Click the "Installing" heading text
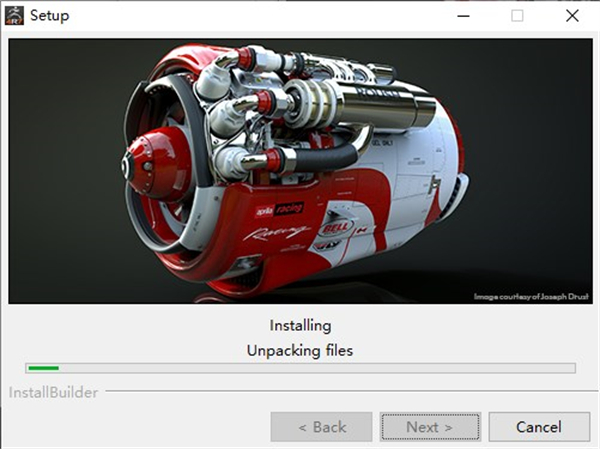Screen dimensions: 600x449 (300, 326)
